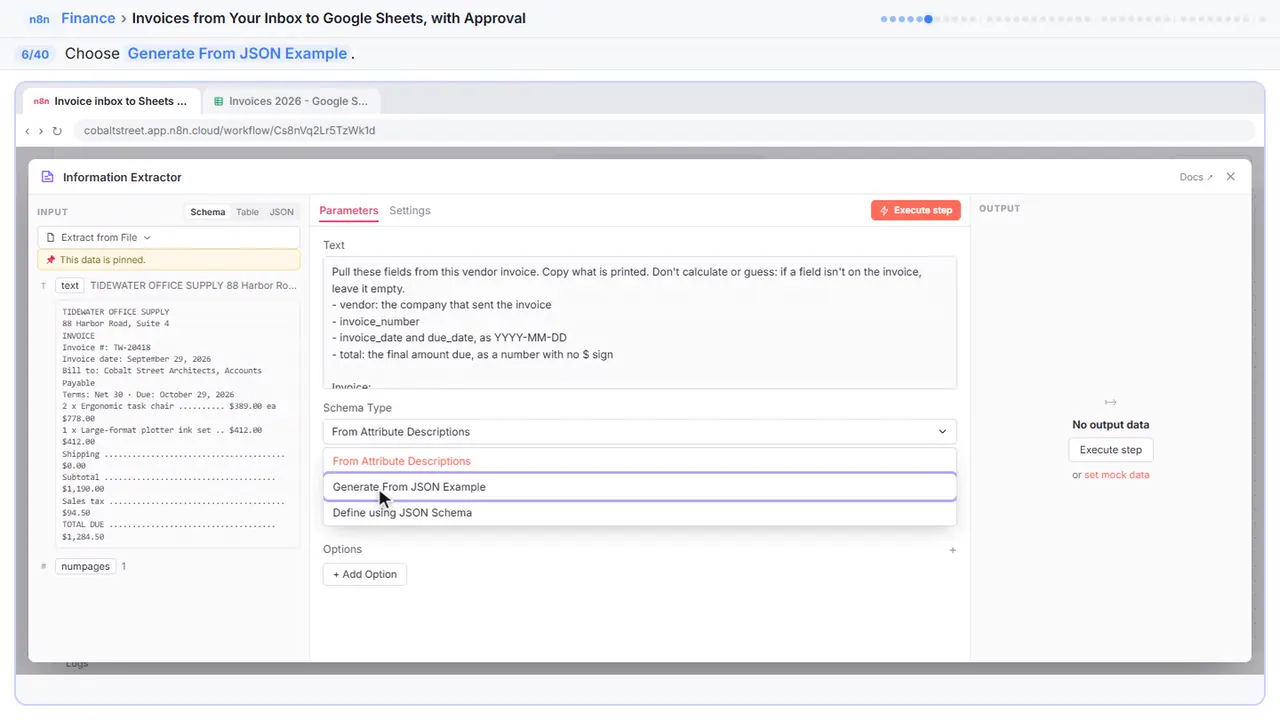The image size is (1280, 720).
Task: Open the Invoice inbox to Sheets browser tab
Action: tap(110, 101)
